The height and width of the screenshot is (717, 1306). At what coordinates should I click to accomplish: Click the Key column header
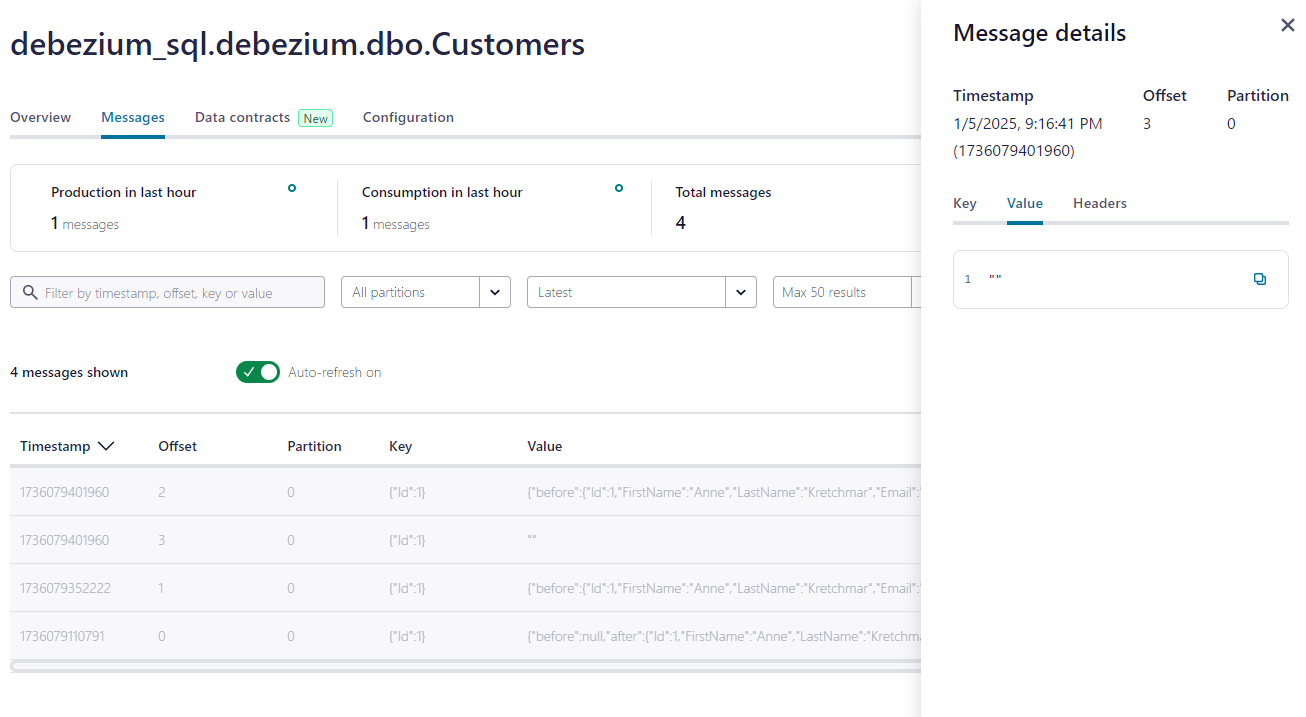[400, 446]
